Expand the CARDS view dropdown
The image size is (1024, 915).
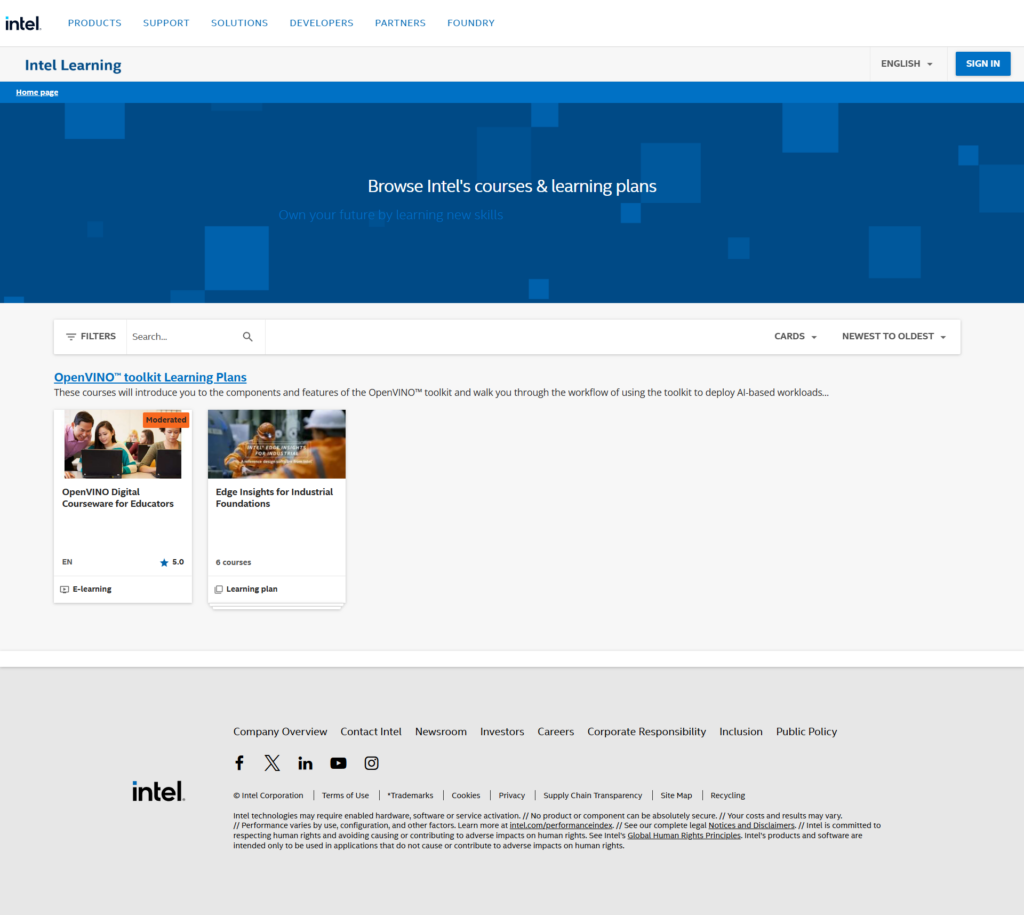pyautogui.click(x=795, y=337)
